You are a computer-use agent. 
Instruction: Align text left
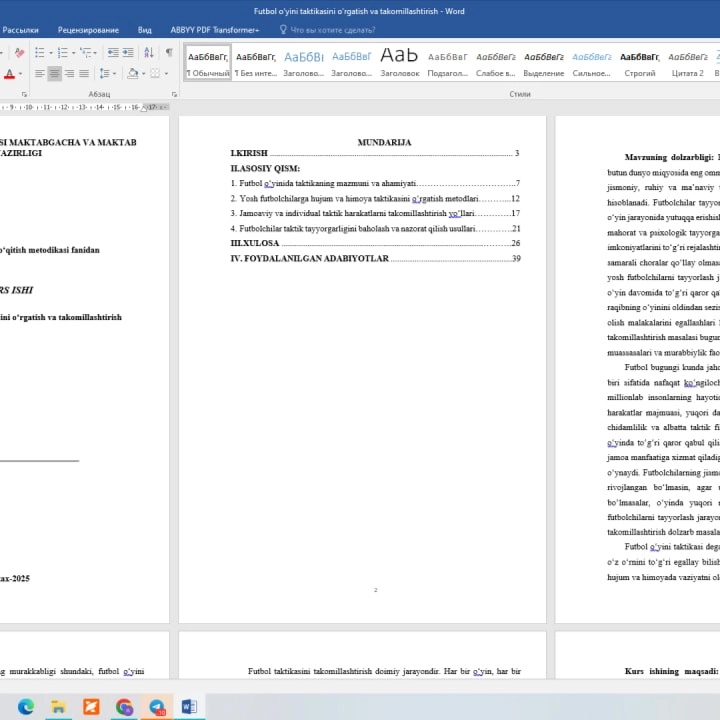[x=40, y=73]
